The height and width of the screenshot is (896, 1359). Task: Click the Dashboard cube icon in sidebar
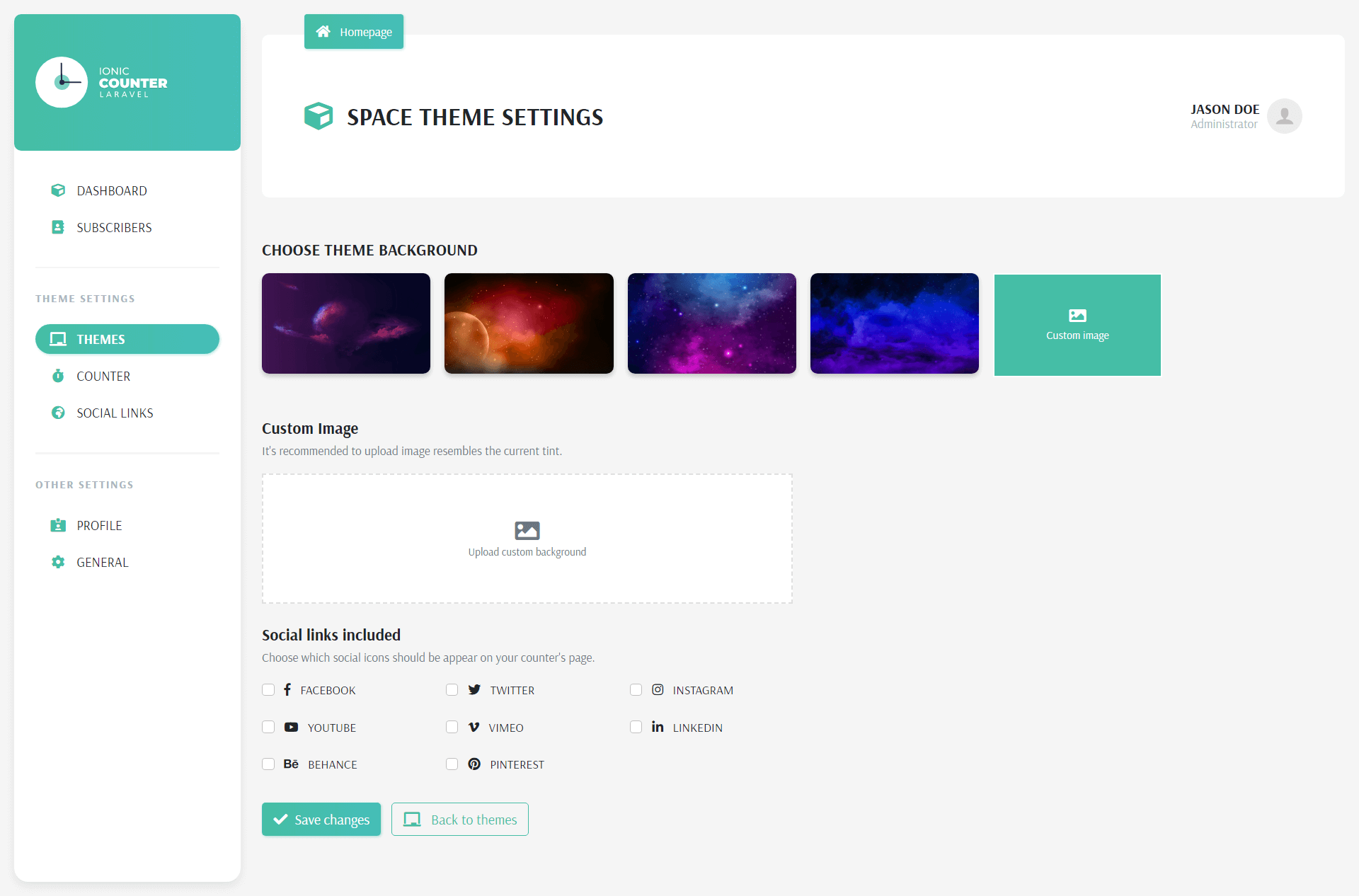[x=58, y=190]
